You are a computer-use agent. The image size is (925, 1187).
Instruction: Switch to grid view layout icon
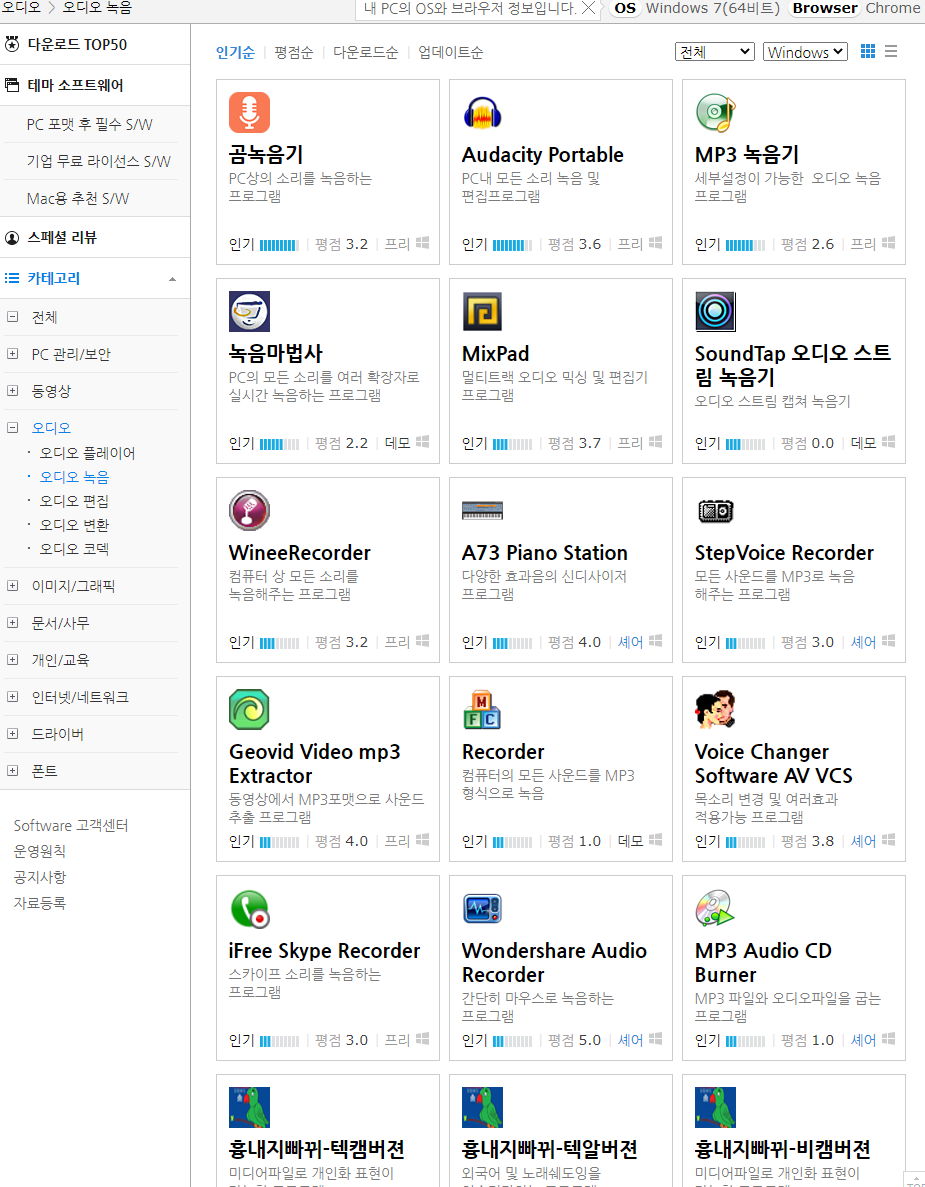point(868,51)
